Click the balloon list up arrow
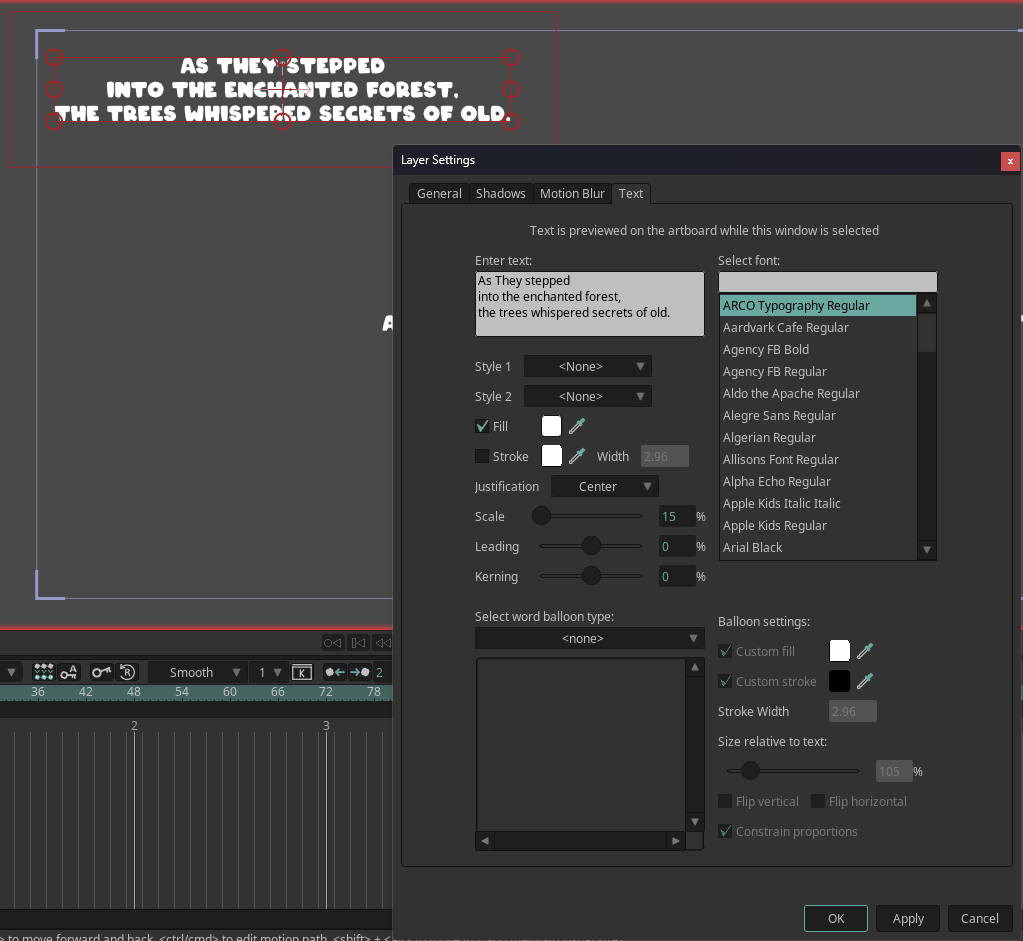This screenshot has width=1023, height=941. pyautogui.click(x=695, y=667)
